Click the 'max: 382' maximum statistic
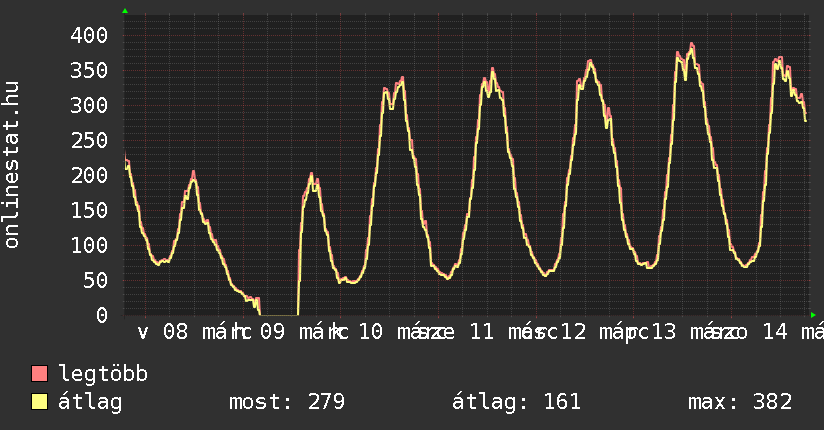824x430 pixels. [x=740, y=402]
